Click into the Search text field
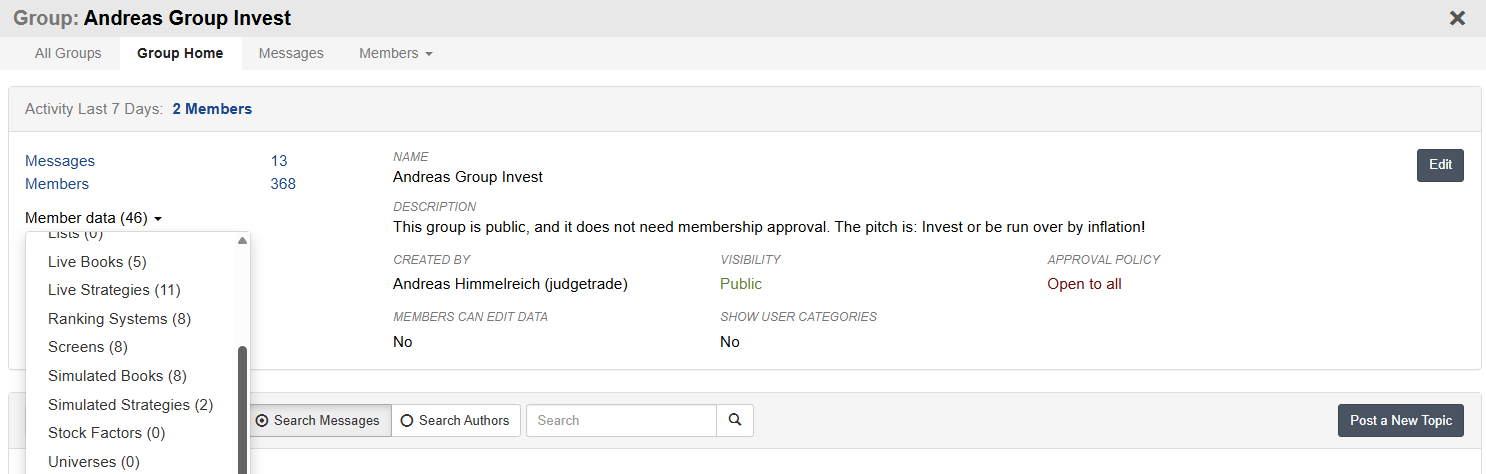 621,421
